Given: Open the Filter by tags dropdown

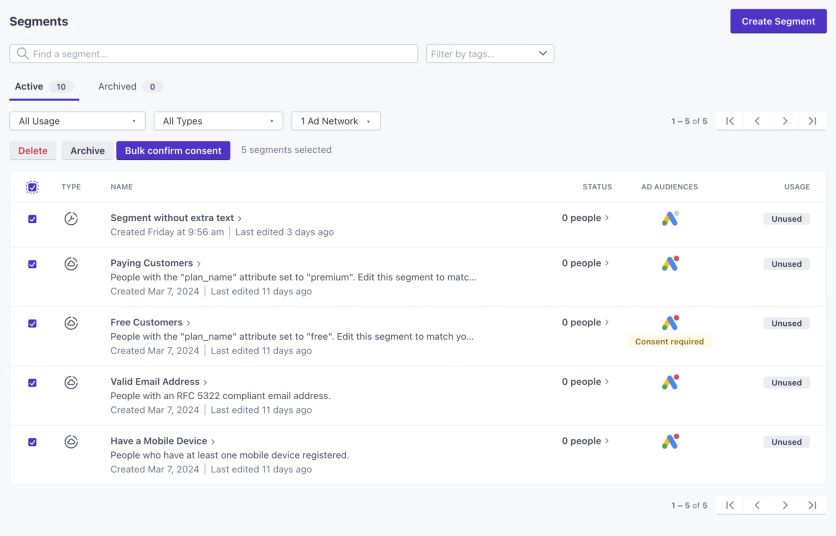Looking at the screenshot, I should 490,53.
